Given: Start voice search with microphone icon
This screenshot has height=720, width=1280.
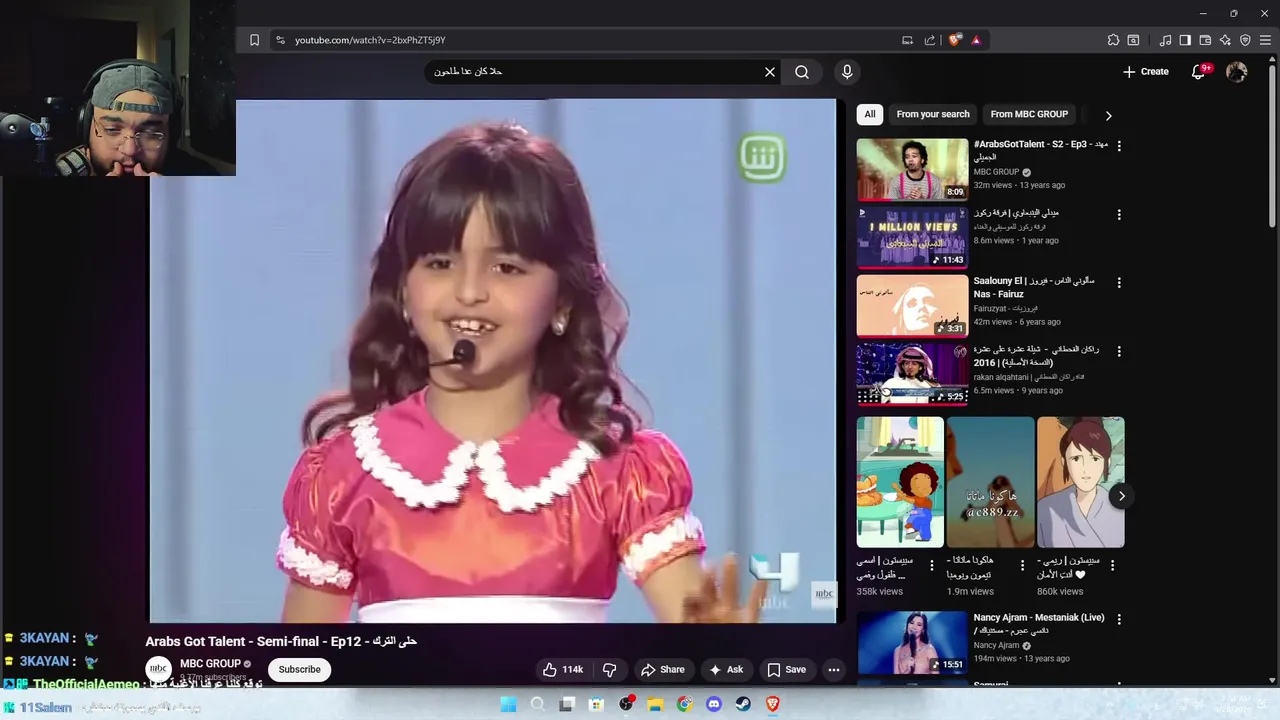Looking at the screenshot, I should coord(847,72).
